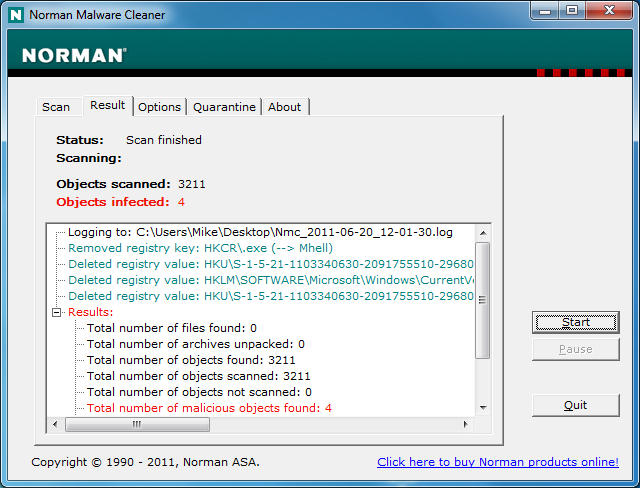The width and height of the screenshot is (640, 488).
Task: Select 'Deleted registry value: HKLM\SOFTWARE' row
Action: (271, 280)
